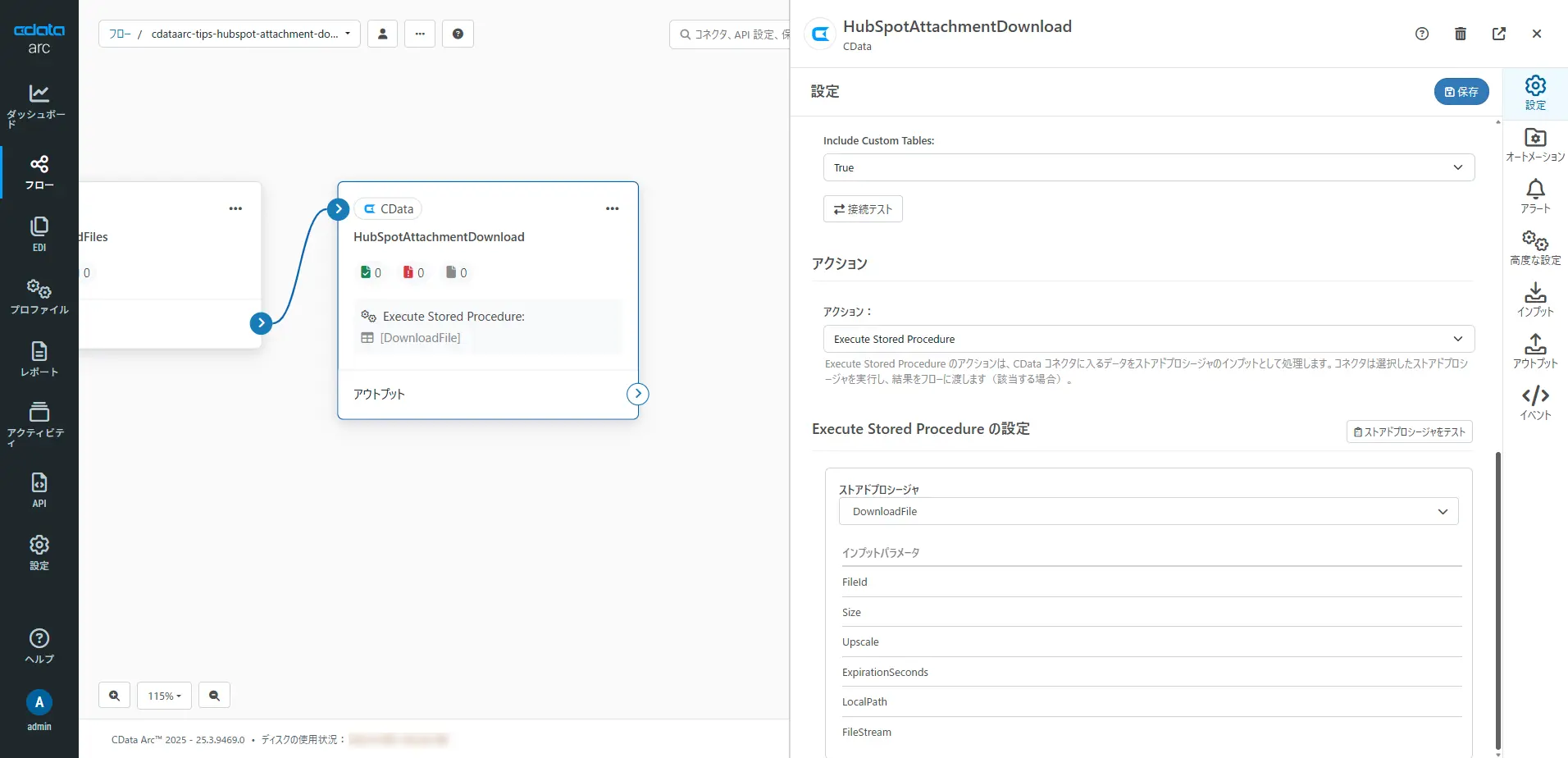The width and height of the screenshot is (1568, 758).
Task: Run the 接続テスト connection test
Action: 862,208
